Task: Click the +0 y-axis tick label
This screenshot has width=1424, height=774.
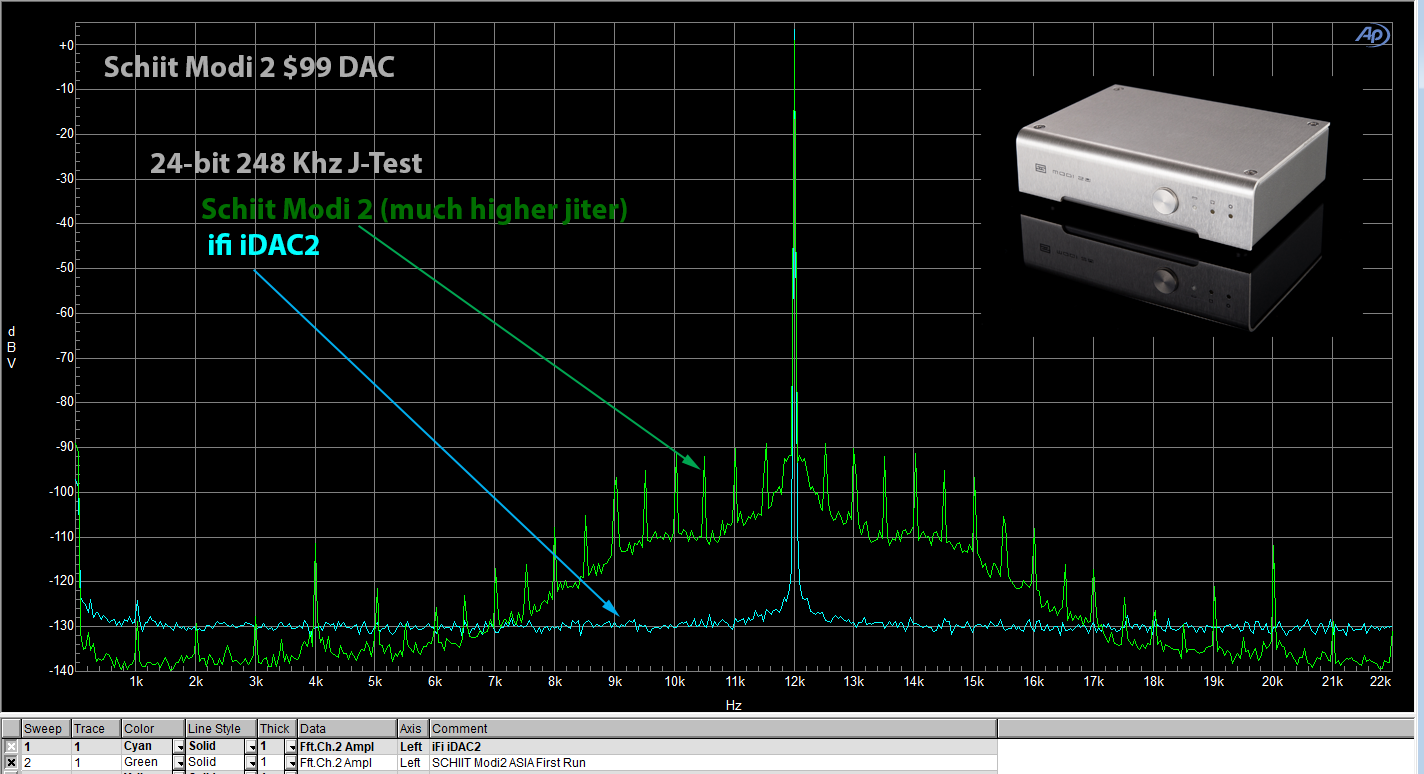Action: [x=66, y=45]
